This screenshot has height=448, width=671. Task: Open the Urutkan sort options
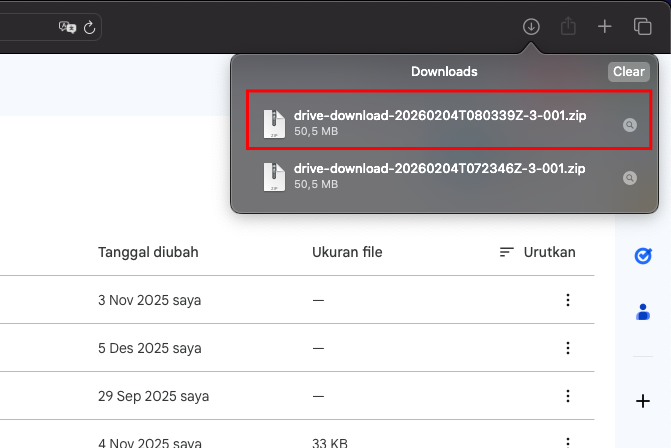click(x=537, y=252)
